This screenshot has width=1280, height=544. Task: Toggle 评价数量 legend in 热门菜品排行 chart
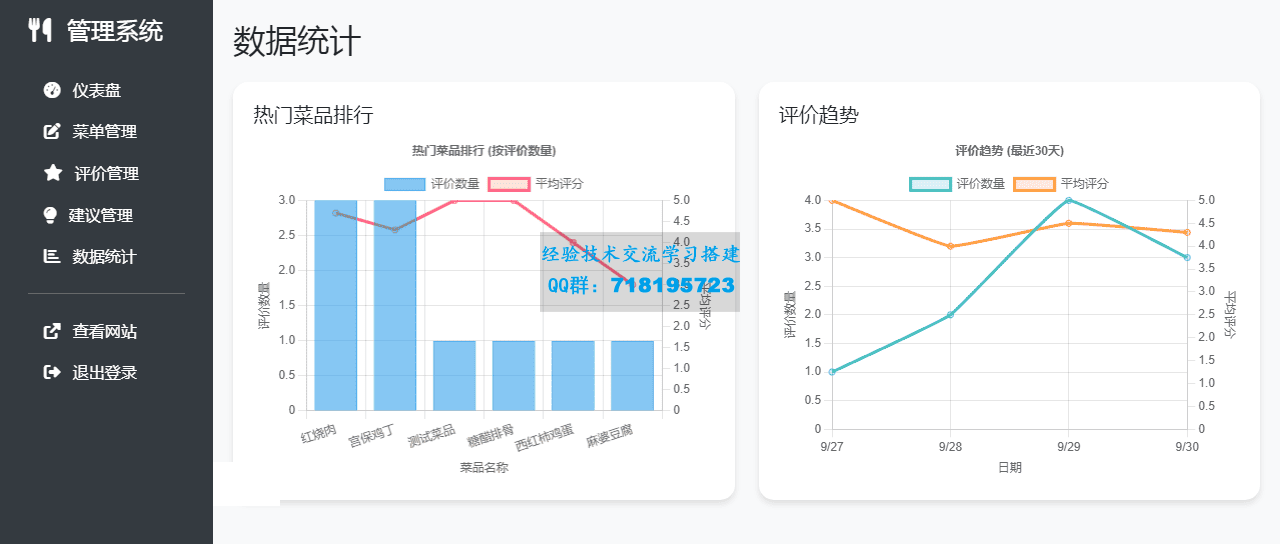429,184
